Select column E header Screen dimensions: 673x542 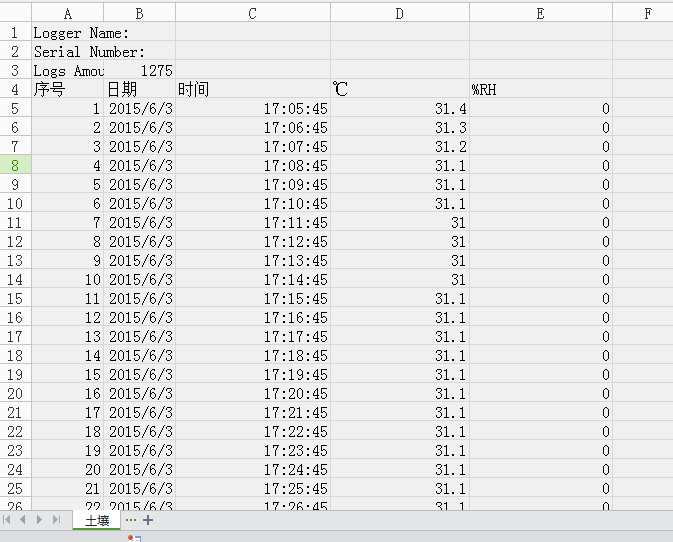540,13
